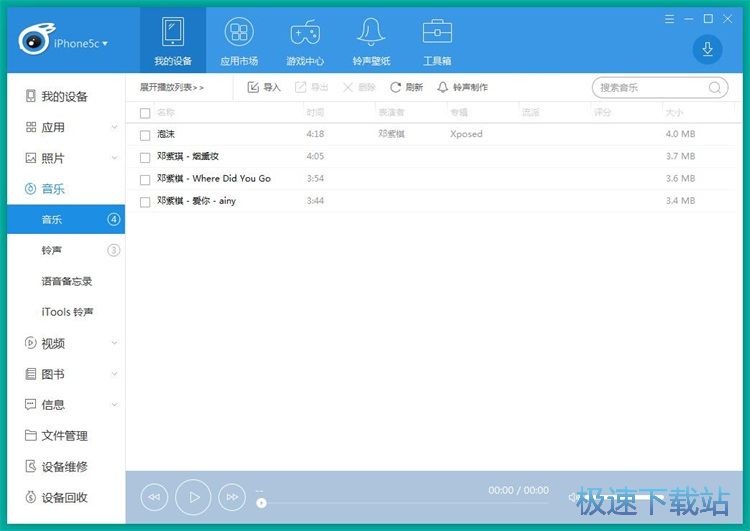Click the 4.0 MB size cell
Viewport: 750px width, 531px height.
pyautogui.click(x=680, y=134)
